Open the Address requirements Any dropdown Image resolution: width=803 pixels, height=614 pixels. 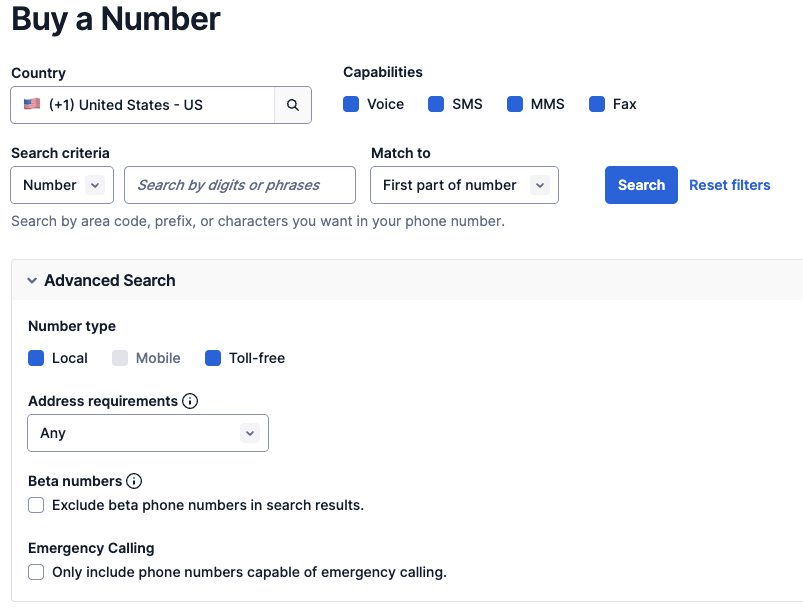coord(148,433)
